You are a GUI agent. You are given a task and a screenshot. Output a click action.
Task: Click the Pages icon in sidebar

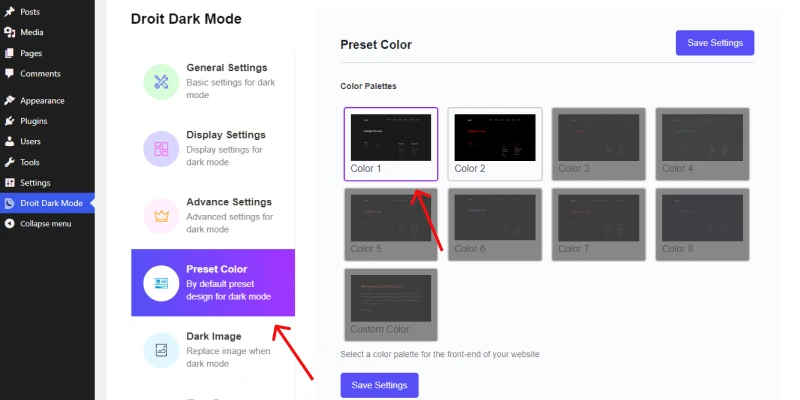[9, 53]
